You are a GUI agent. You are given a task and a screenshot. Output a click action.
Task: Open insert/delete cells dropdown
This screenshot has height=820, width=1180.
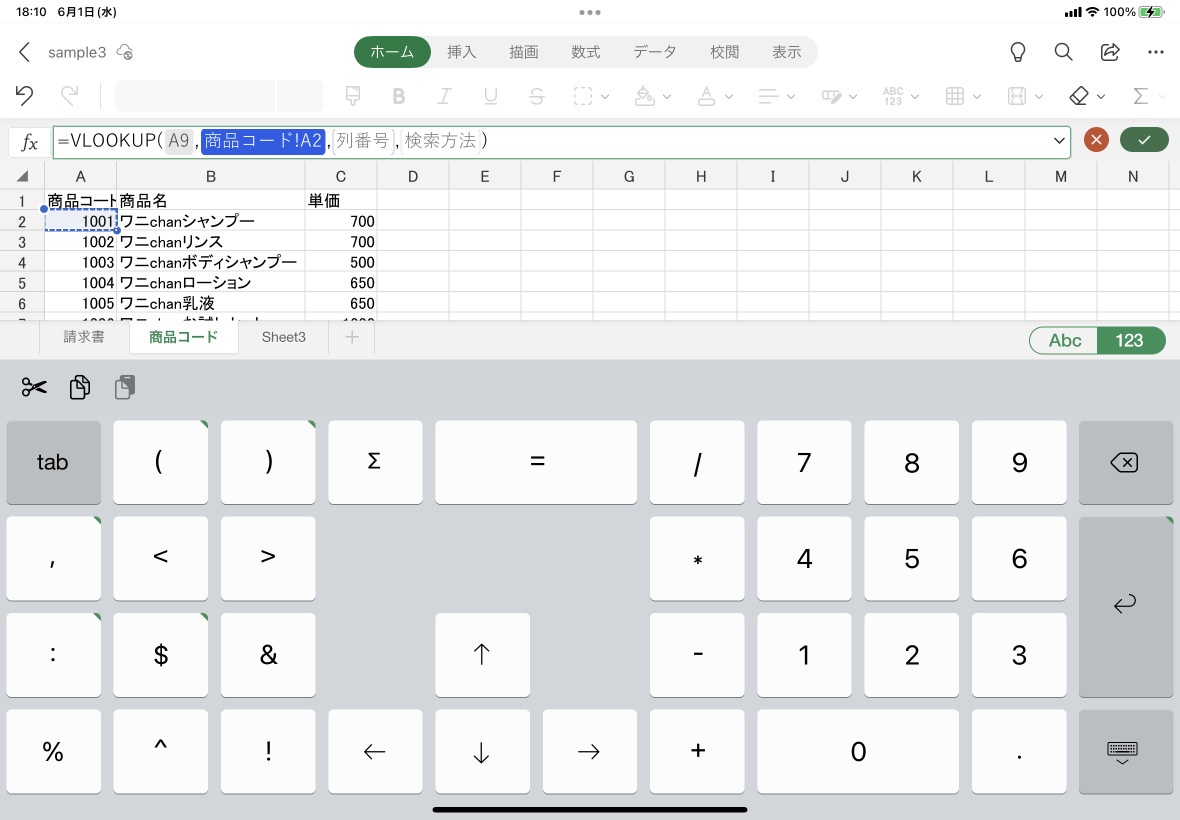coord(1025,96)
